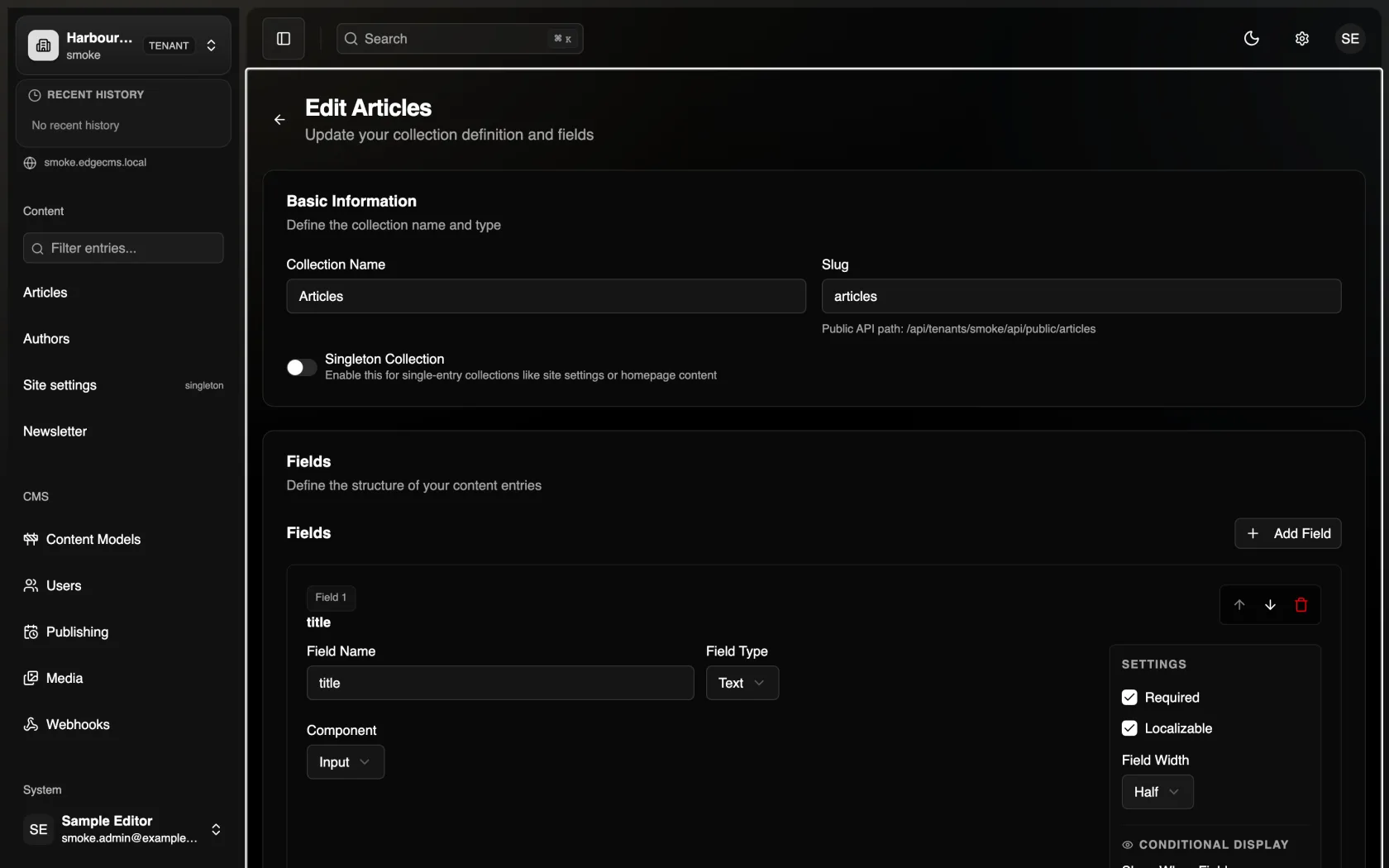
Task: Expand the Sample Editor account menu
Action: coord(216,829)
